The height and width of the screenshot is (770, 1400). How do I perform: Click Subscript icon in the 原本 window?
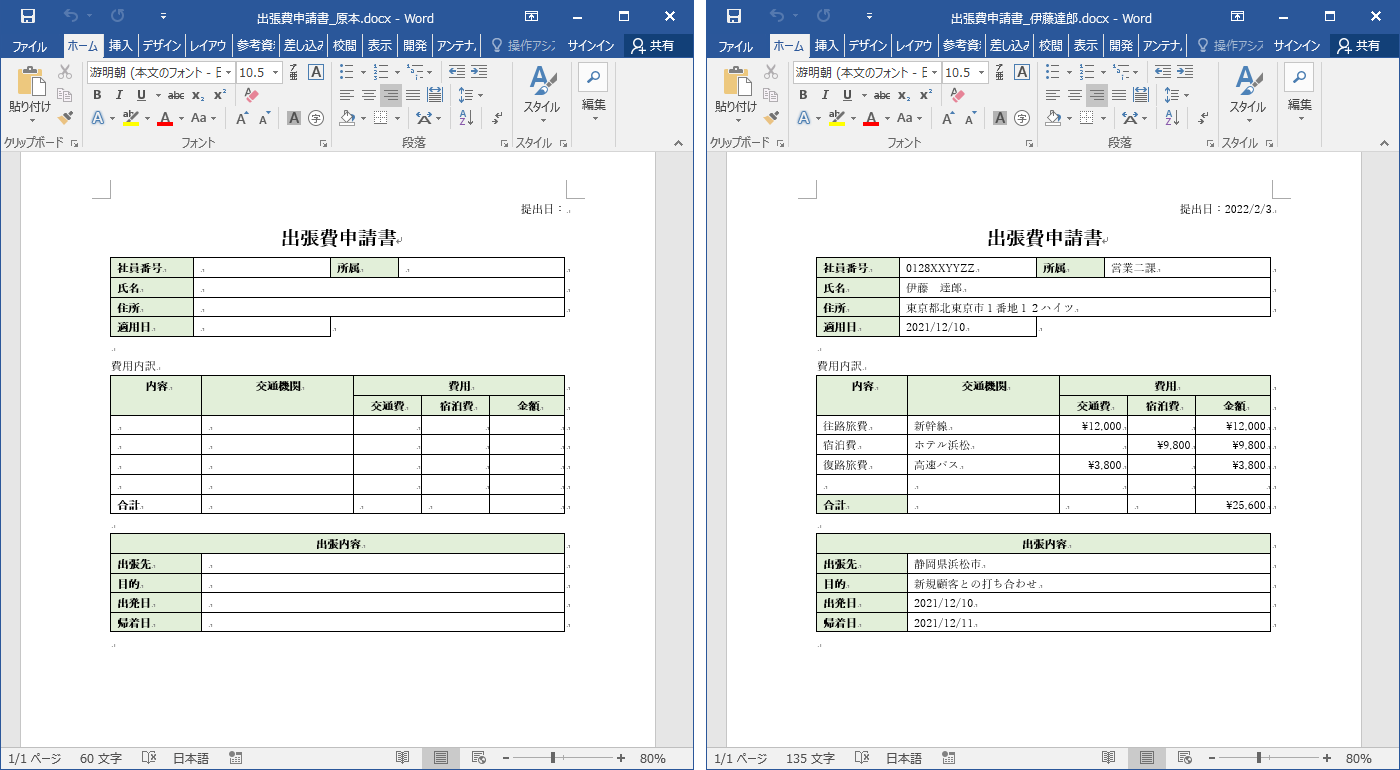(198, 95)
